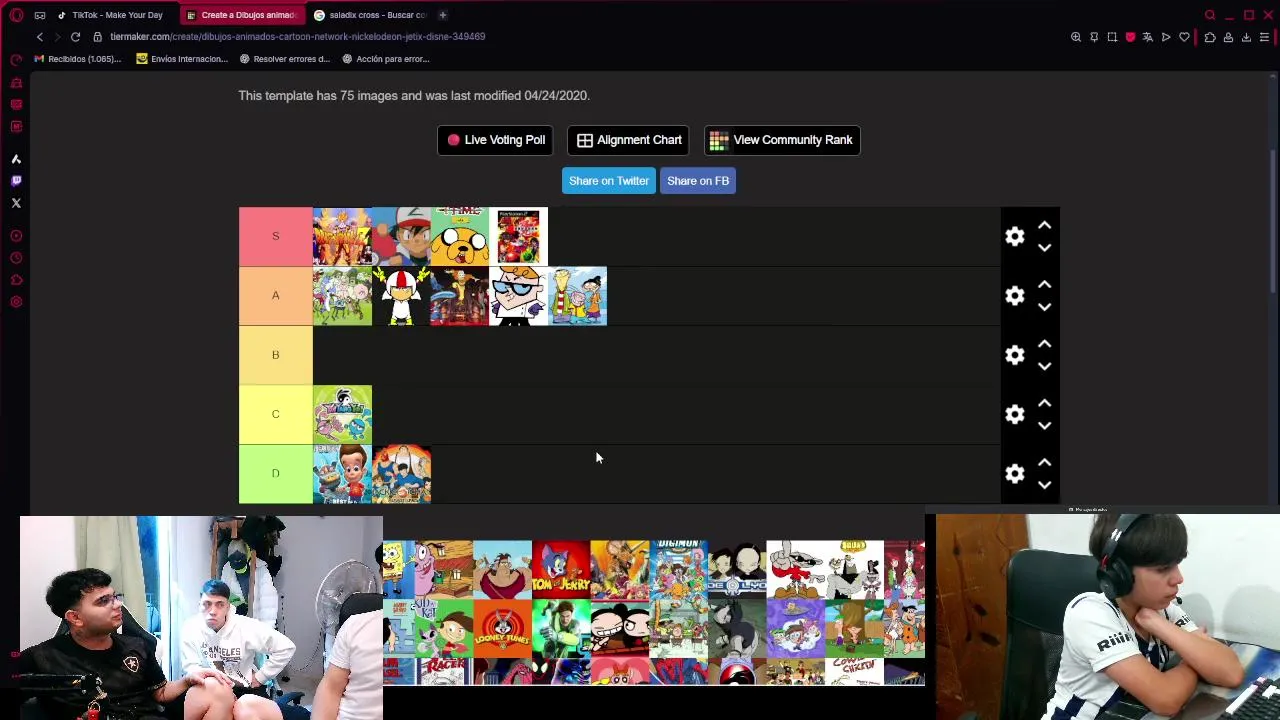Viewport: 1280px width, 720px height.
Task: Reload the page with refresh icon
Action: (75, 37)
